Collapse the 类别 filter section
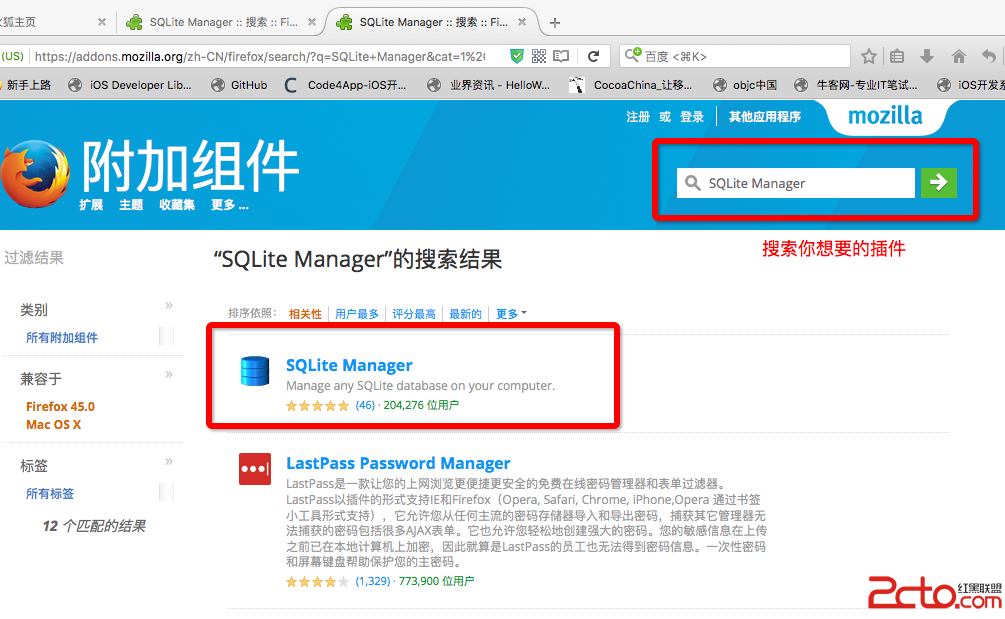 tap(169, 305)
